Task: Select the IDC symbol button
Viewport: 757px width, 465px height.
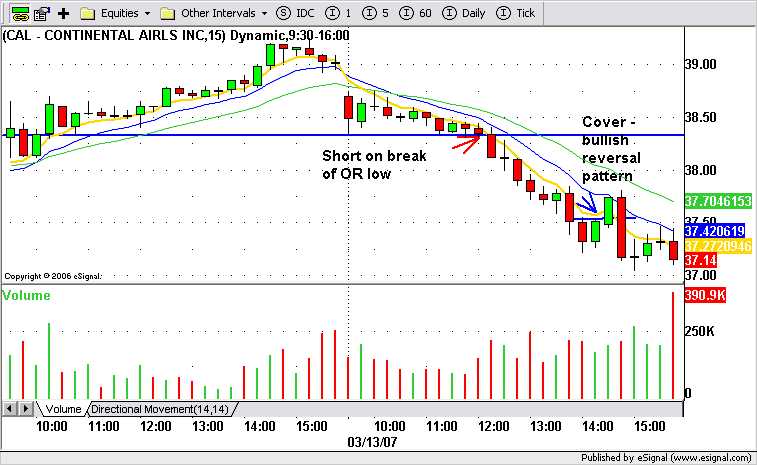Action: coord(295,13)
